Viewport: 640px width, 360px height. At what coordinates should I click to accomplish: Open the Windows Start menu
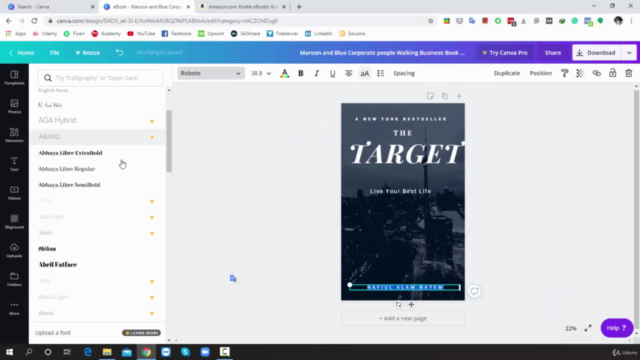[x=9, y=352]
